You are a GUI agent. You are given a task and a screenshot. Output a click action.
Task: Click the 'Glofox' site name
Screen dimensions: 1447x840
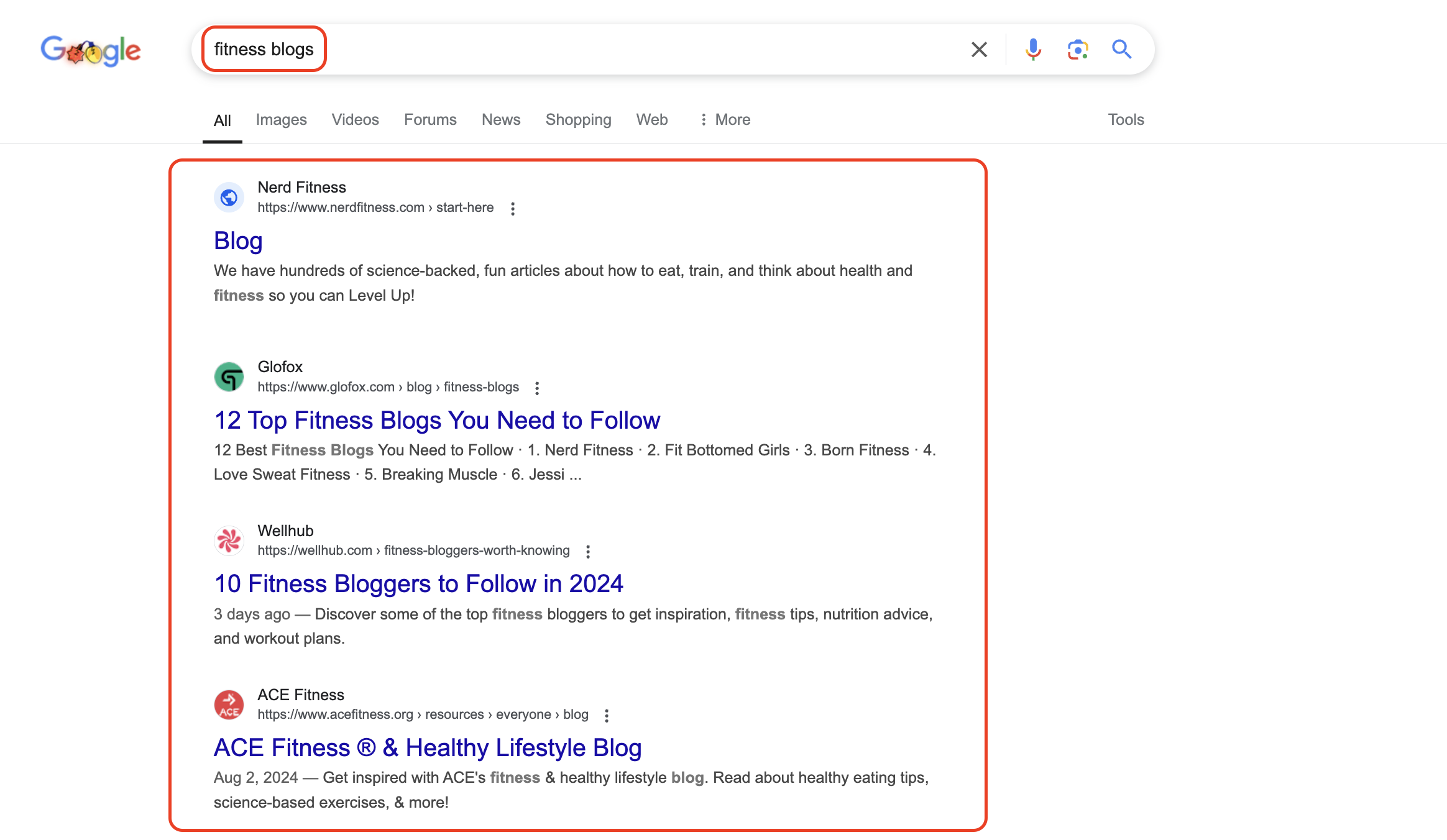(280, 367)
